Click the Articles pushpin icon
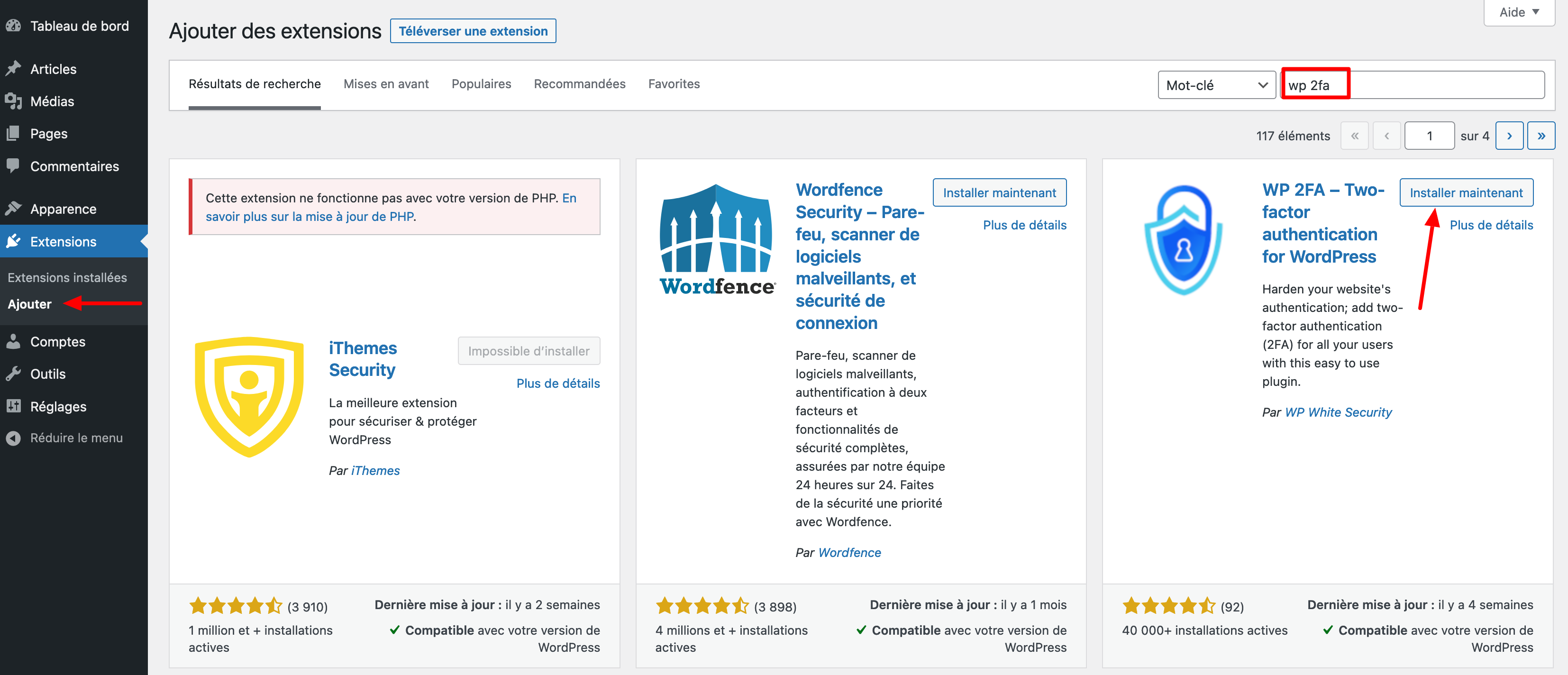Image resolution: width=1568 pixels, height=675 pixels. (13, 69)
